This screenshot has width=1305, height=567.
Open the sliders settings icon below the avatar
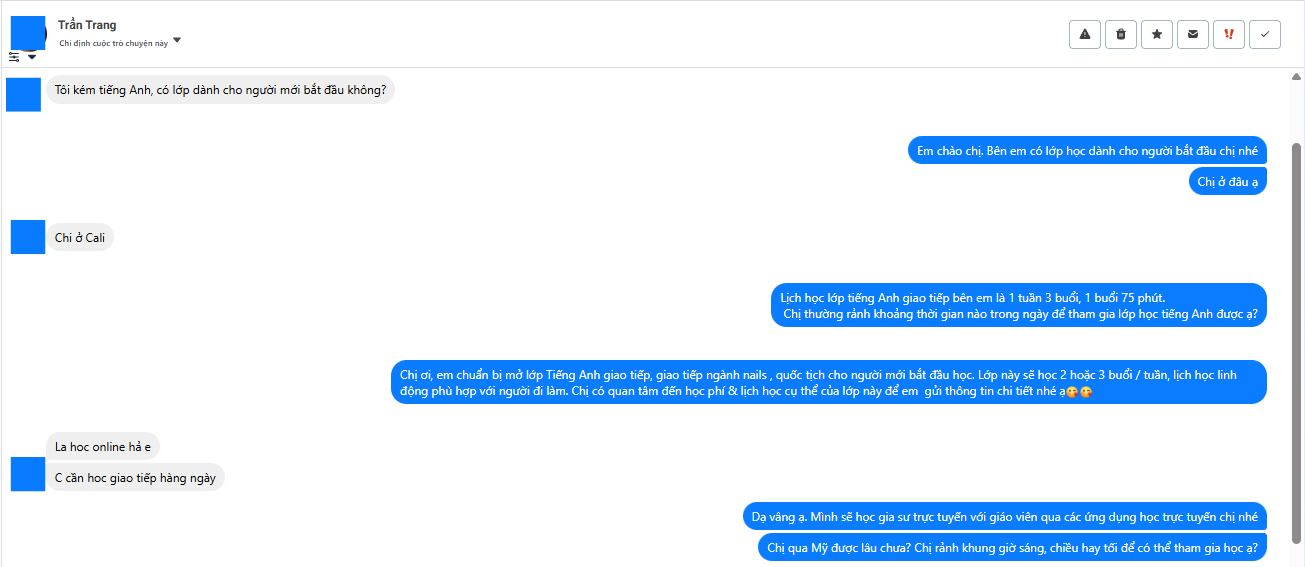(x=14, y=57)
